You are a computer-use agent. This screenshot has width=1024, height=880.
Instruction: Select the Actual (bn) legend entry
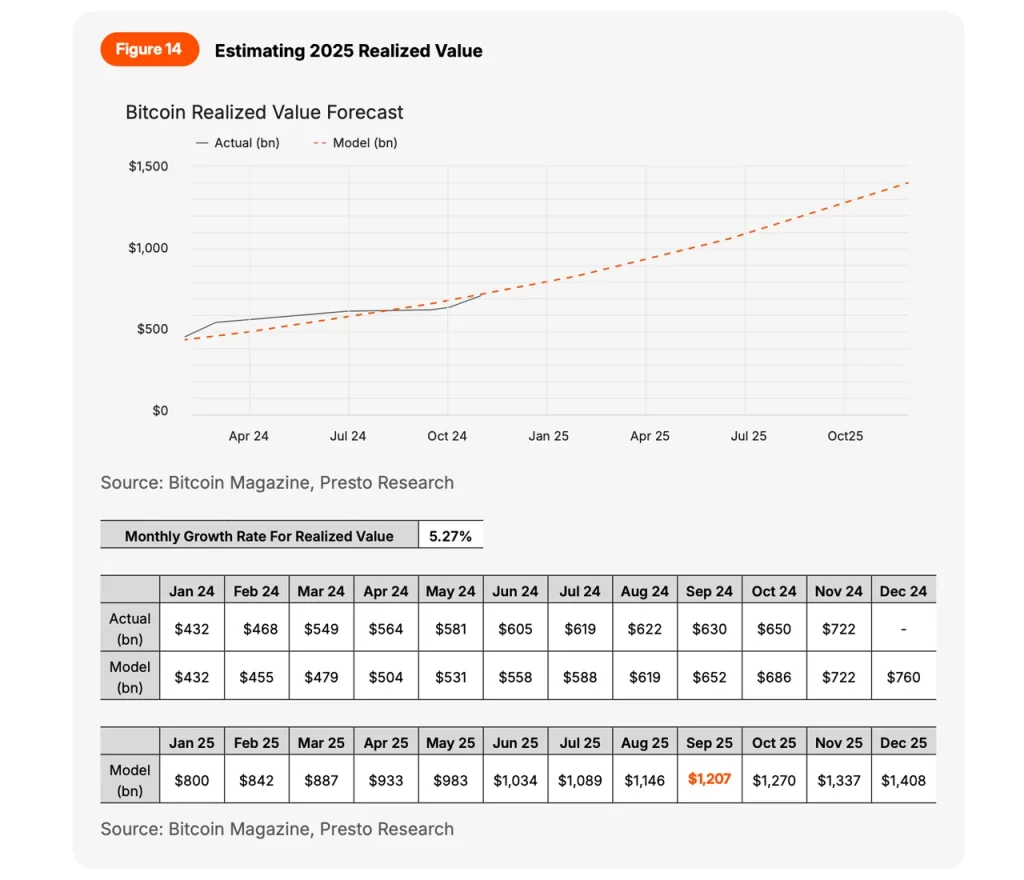pyautogui.click(x=238, y=143)
